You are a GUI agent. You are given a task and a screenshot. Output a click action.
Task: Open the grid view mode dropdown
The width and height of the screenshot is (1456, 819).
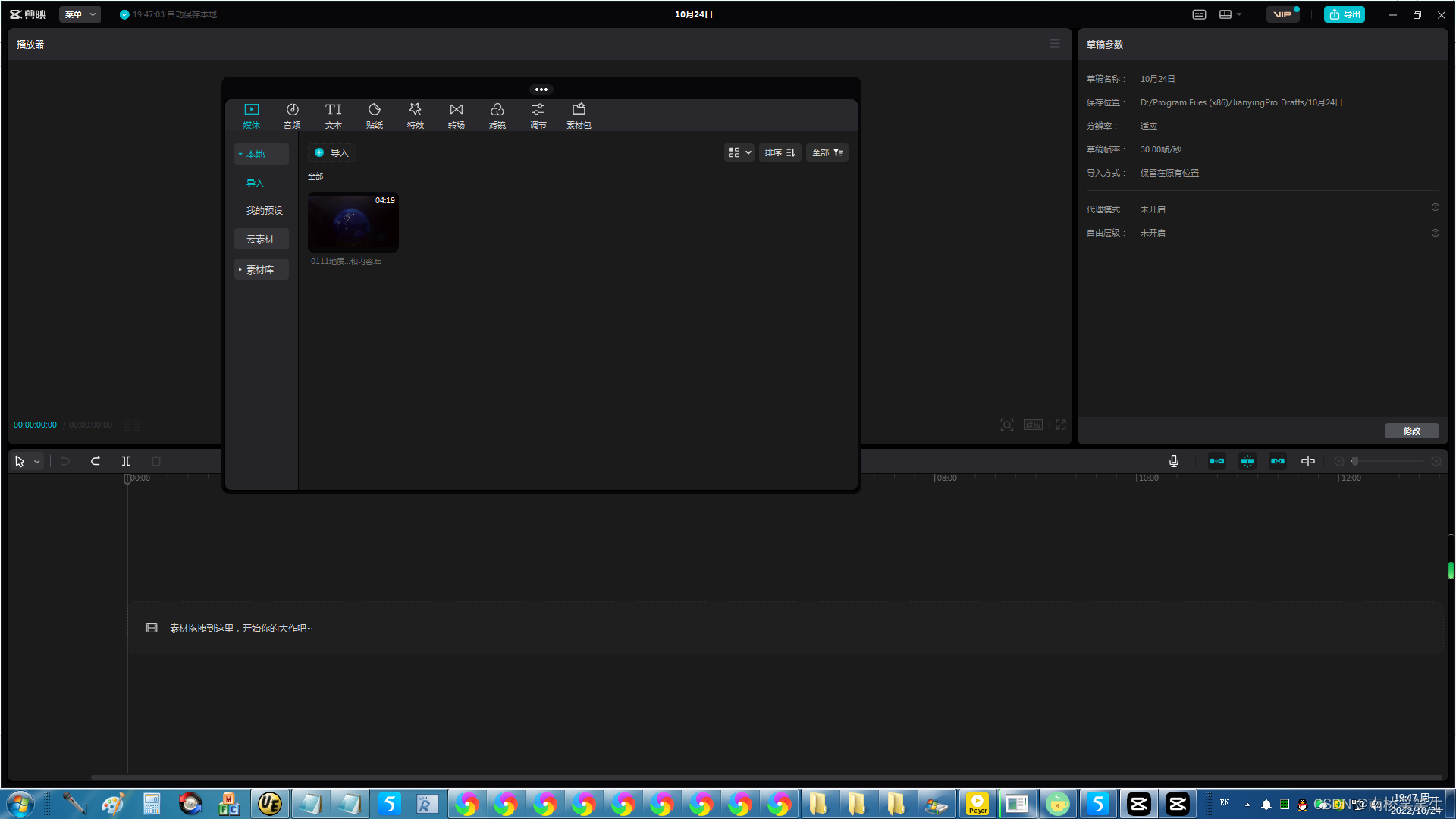pos(739,152)
